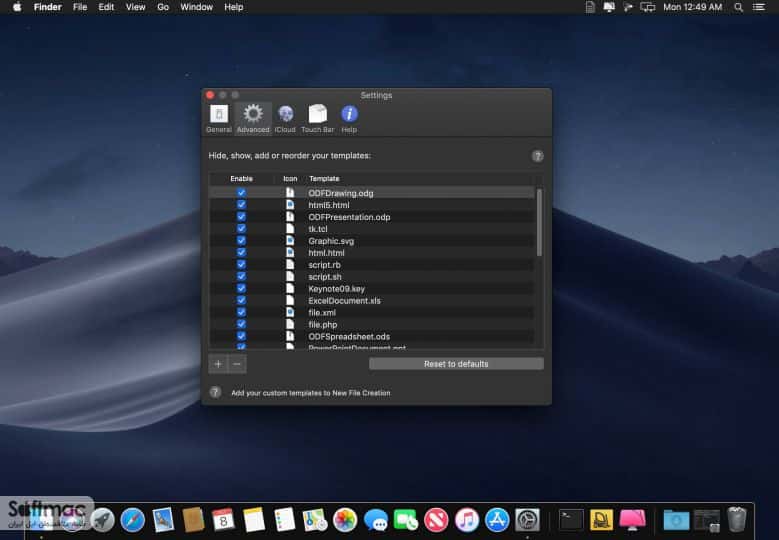The height and width of the screenshot is (540, 779).
Task: Click the question mark icon next to custom templates note
Action: 215,392
